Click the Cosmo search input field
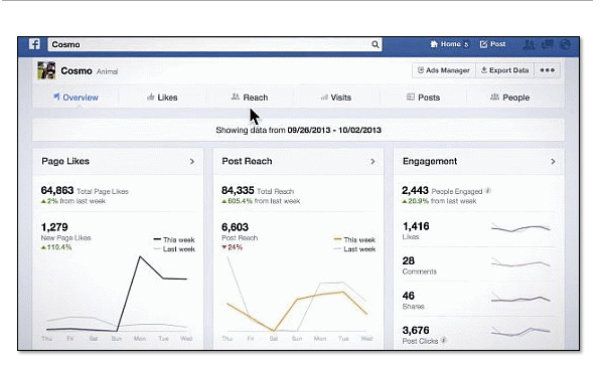Screen dimensions: 600x370 pyautogui.click(x=214, y=44)
